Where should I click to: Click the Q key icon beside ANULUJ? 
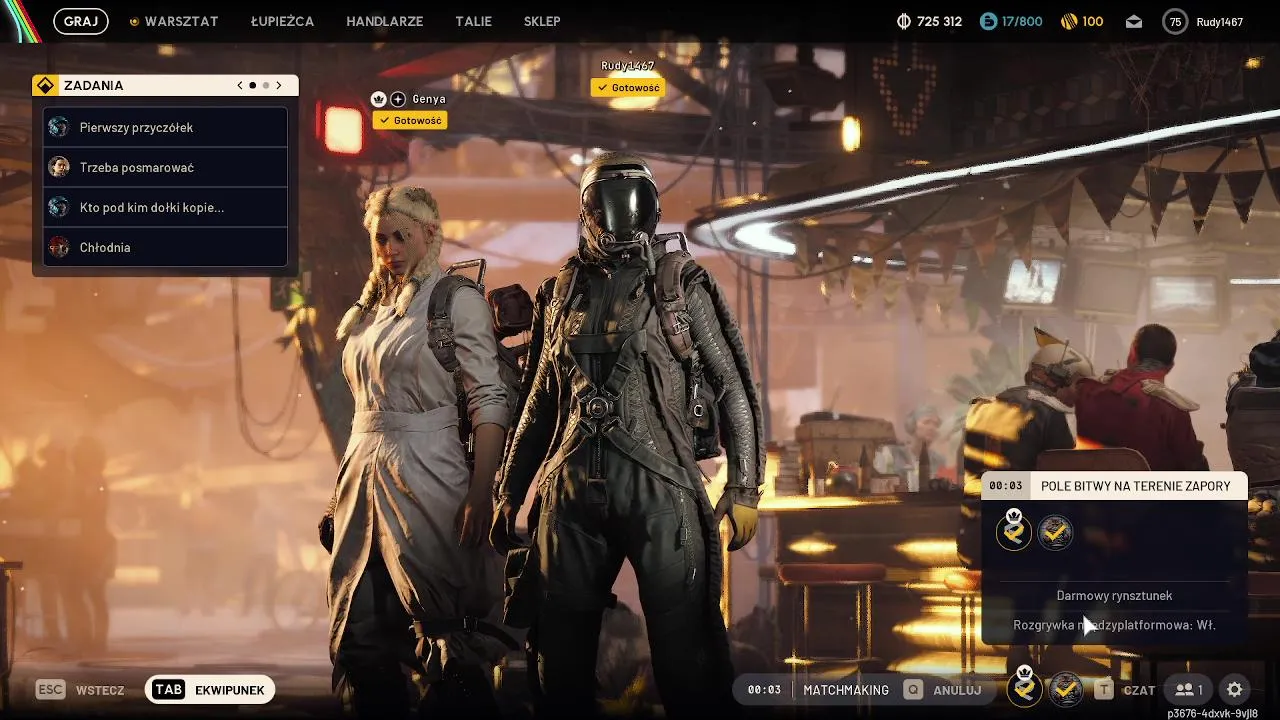click(x=913, y=690)
